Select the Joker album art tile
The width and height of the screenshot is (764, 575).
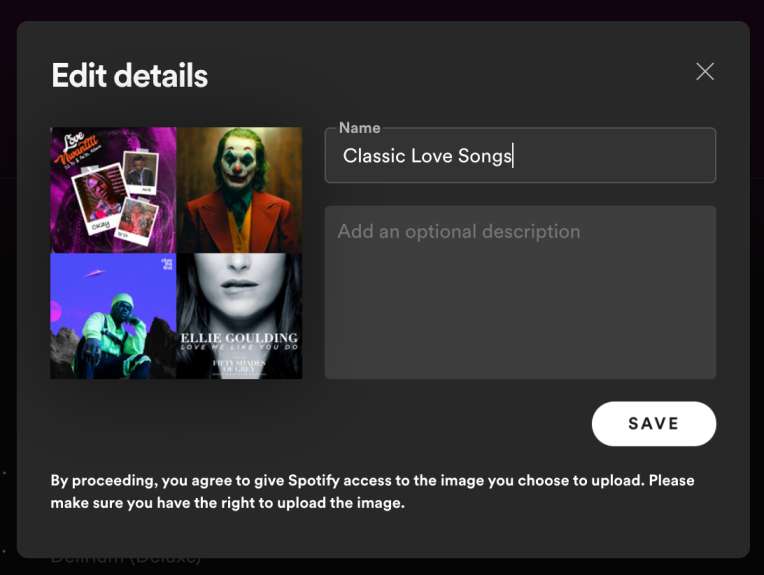[239, 190]
